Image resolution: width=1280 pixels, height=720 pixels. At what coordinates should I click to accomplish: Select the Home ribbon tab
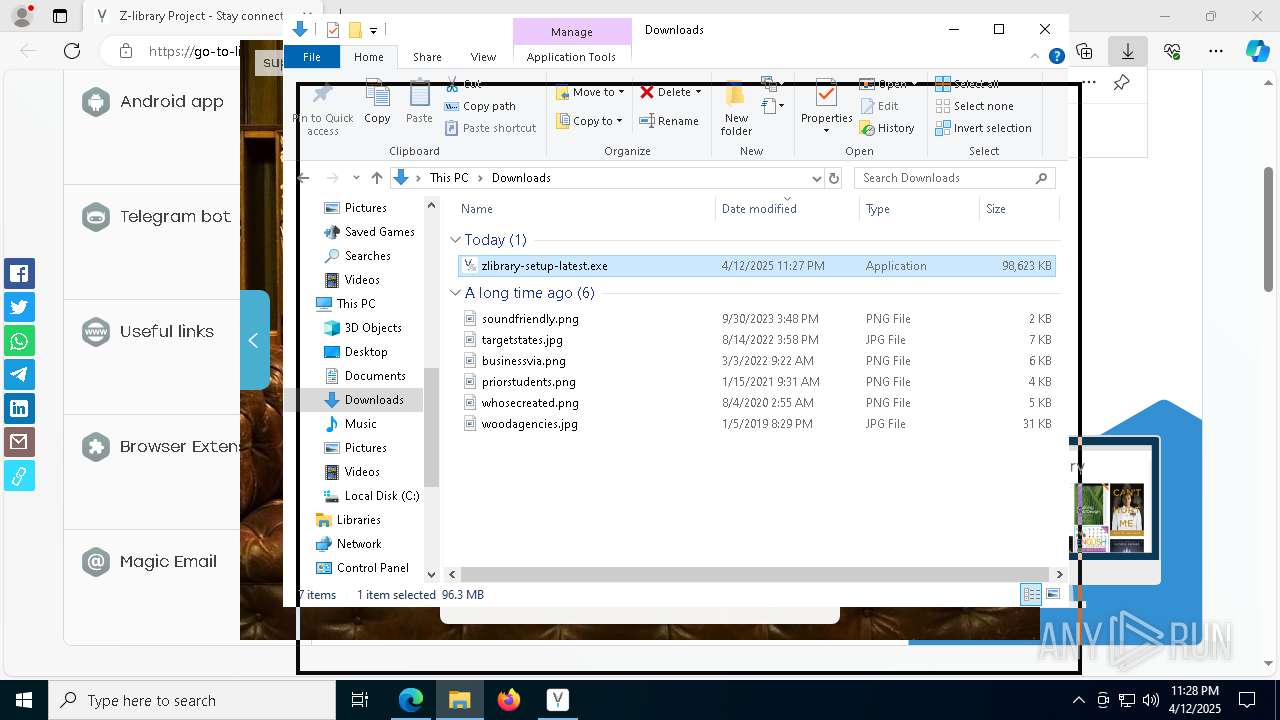(368, 57)
